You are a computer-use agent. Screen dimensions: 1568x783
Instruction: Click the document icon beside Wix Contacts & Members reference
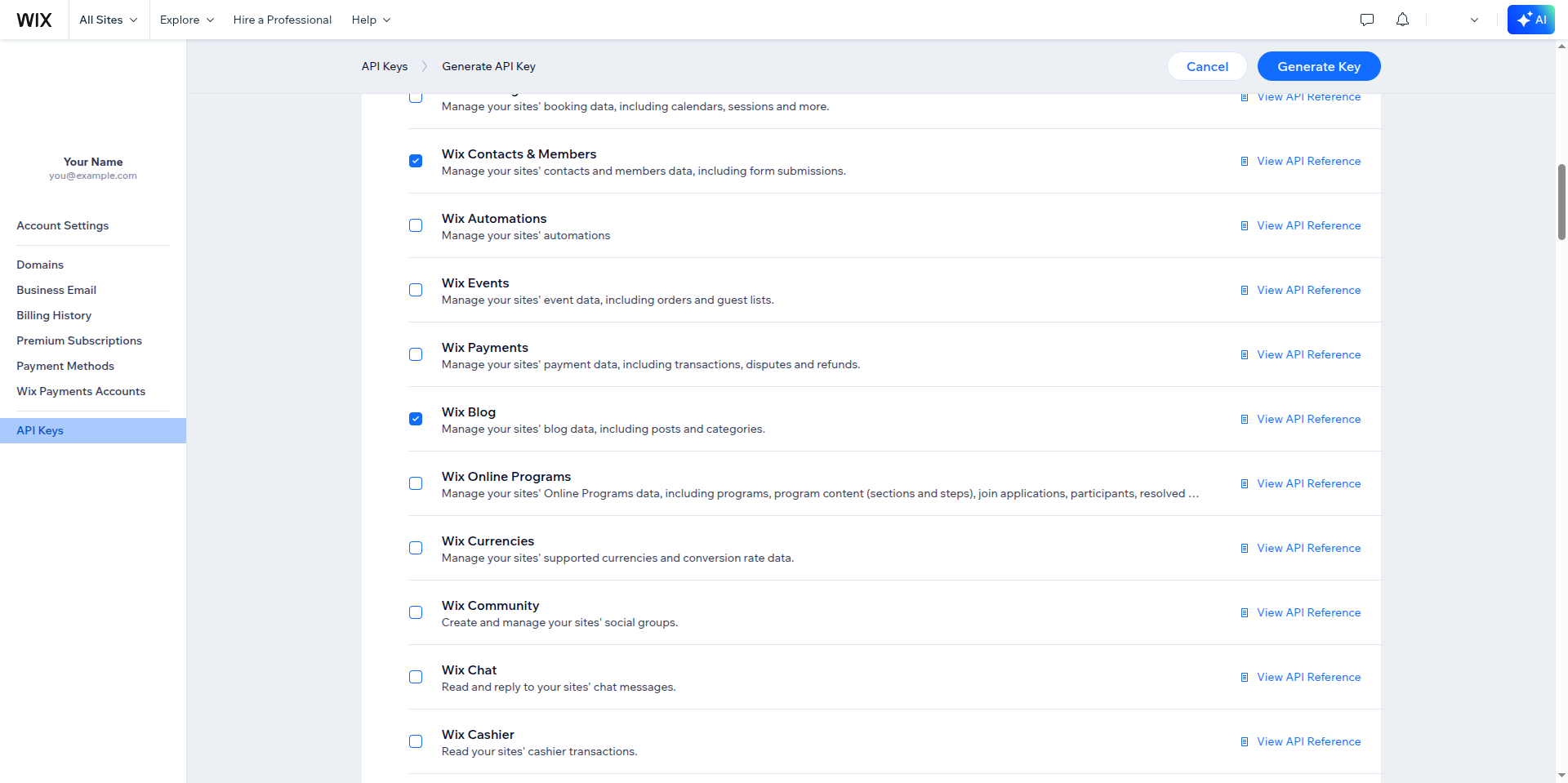coord(1245,162)
